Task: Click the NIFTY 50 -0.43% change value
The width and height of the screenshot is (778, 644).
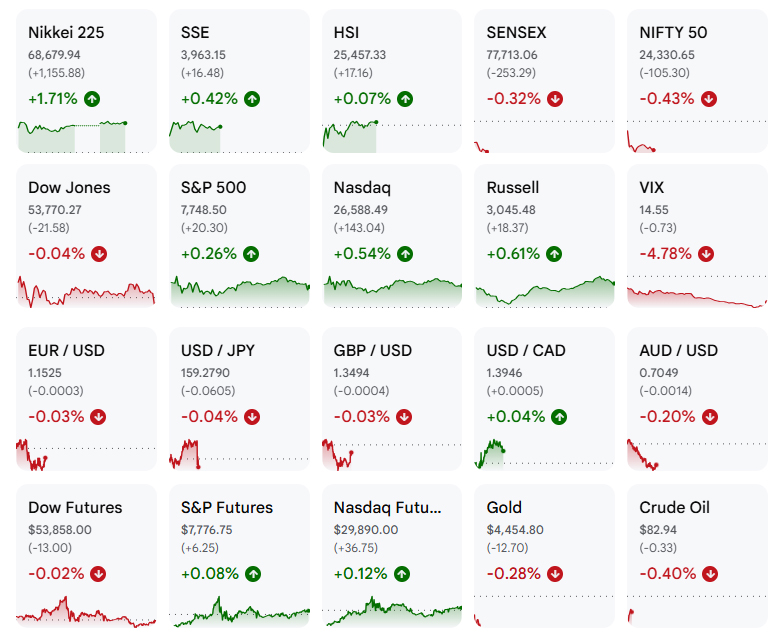Action: tap(666, 99)
